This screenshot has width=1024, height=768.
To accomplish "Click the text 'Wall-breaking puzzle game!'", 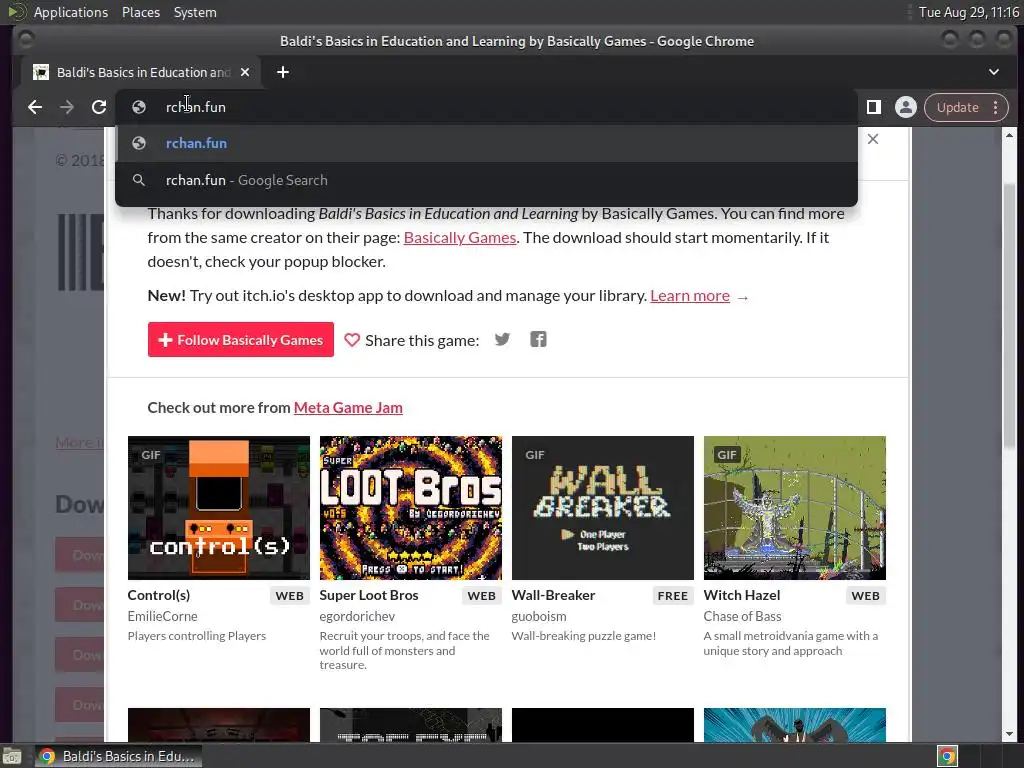I will coord(584,636).
